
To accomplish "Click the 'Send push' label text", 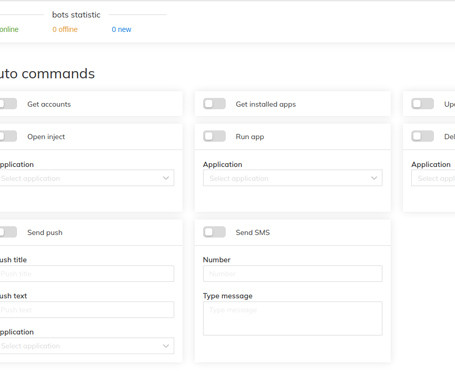I will pyautogui.click(x=45, y=233).
